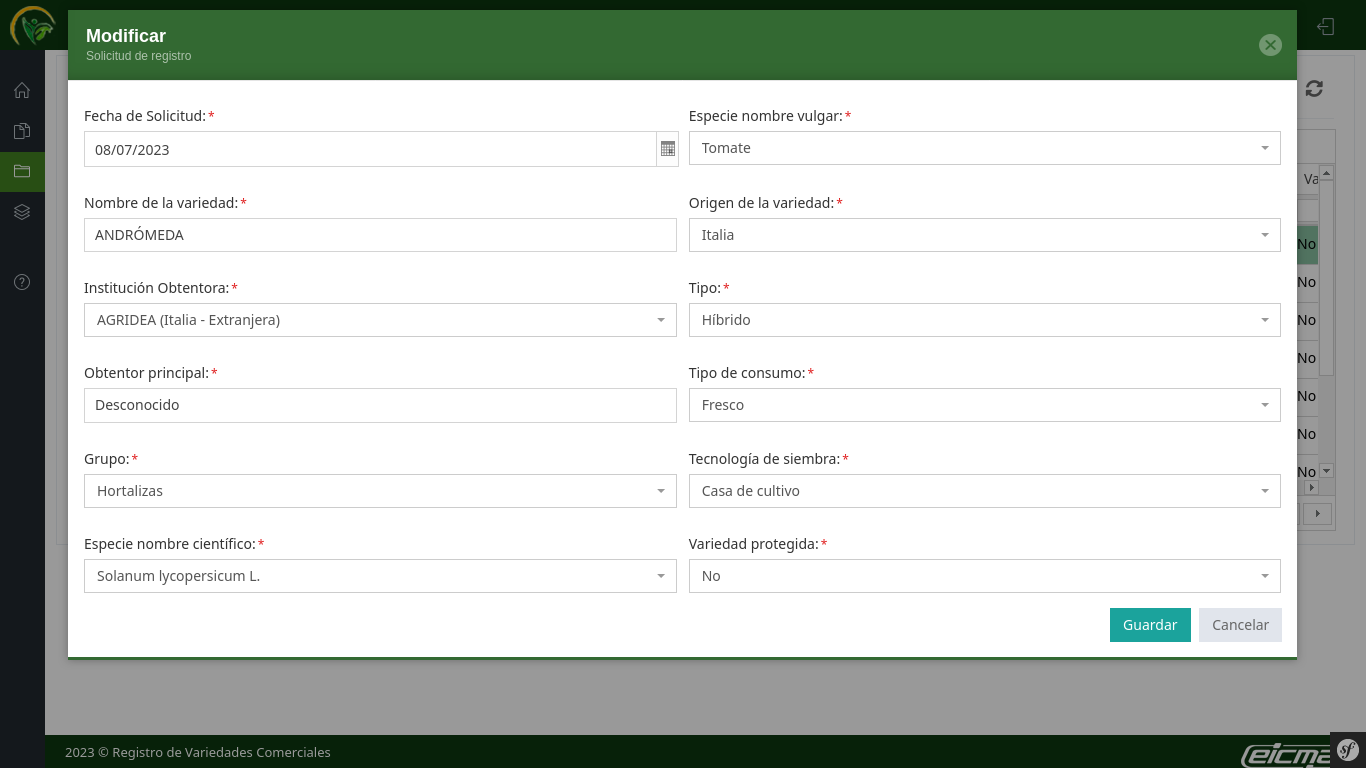This screenshot has width=1366, height=768.
Task: Click the Obtentor principal text field
Action: (380, 405)
